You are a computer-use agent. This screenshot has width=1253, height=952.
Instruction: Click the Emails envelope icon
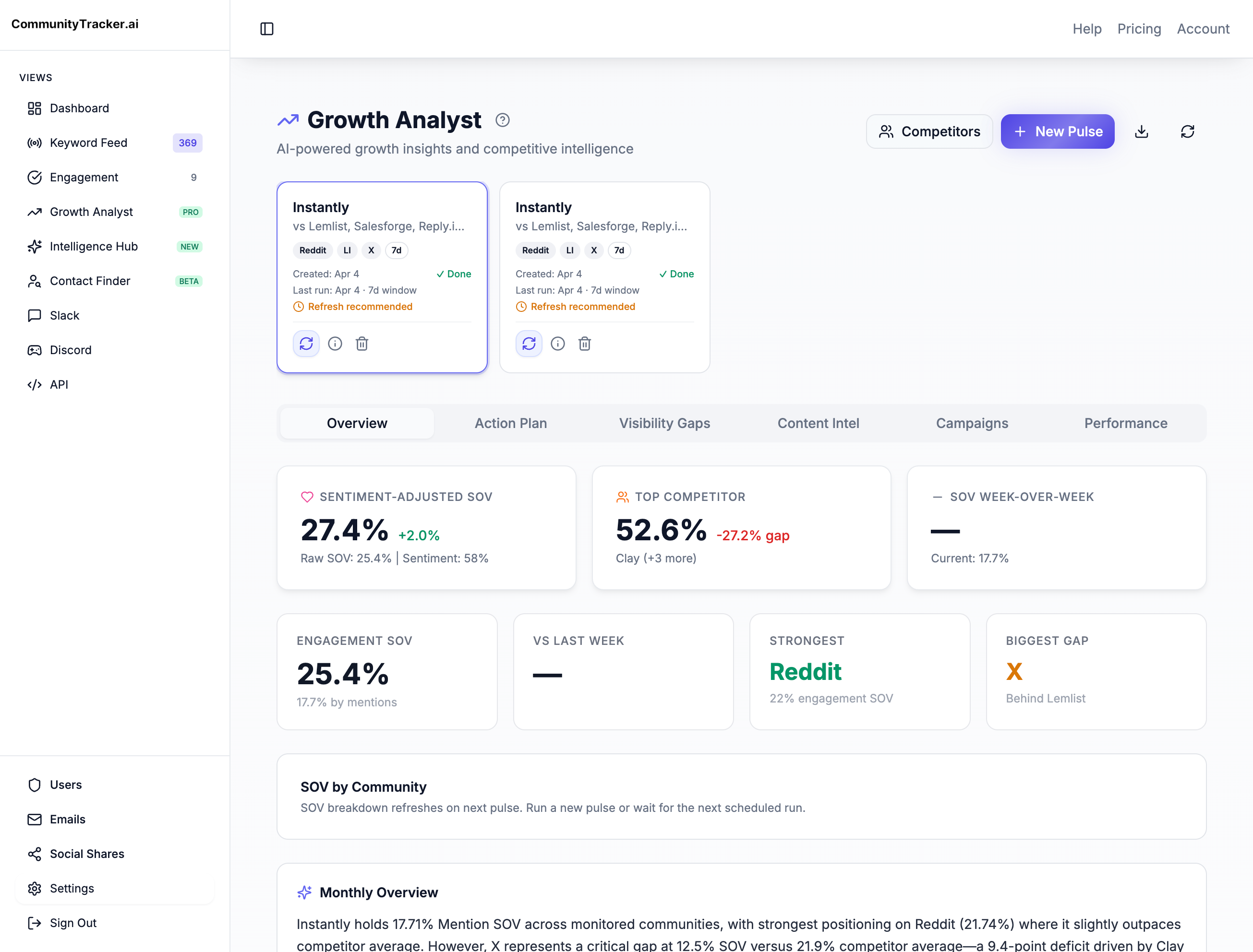(x=35, y=820)
